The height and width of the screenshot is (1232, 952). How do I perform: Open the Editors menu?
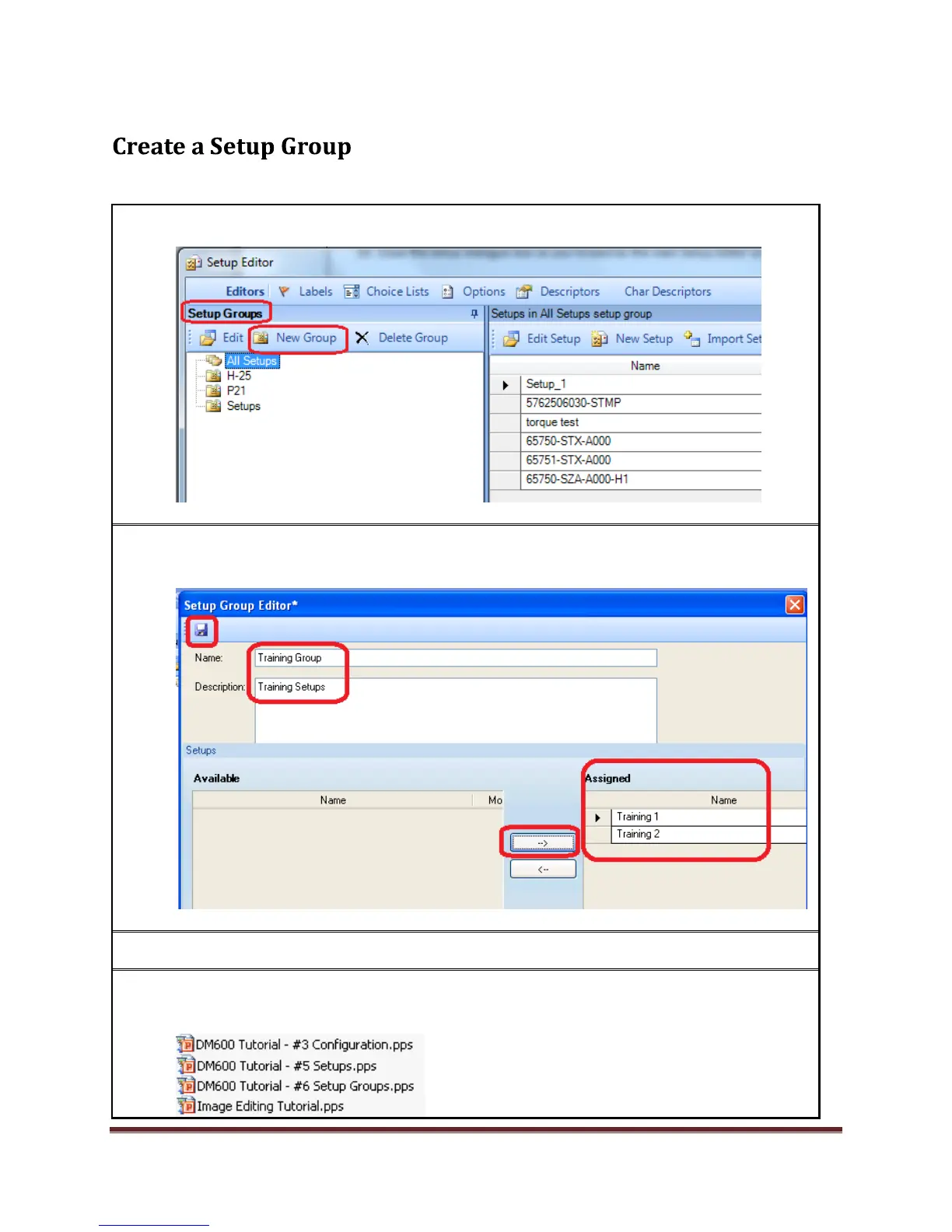coord(245,292)
